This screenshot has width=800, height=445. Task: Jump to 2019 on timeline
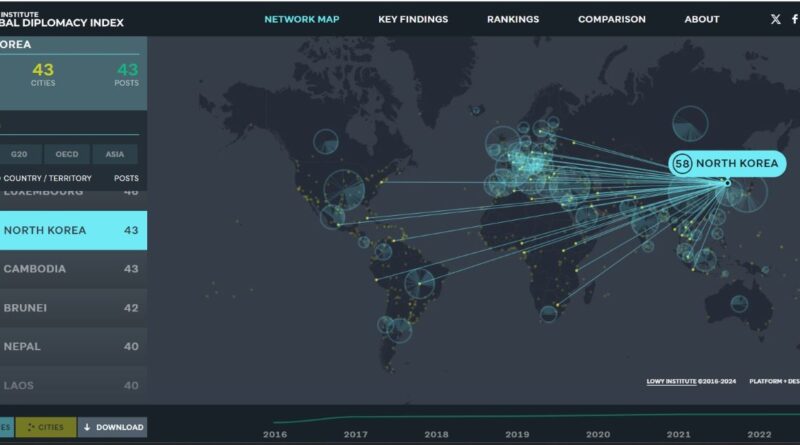pyautogui.click(x=517, y=434)
